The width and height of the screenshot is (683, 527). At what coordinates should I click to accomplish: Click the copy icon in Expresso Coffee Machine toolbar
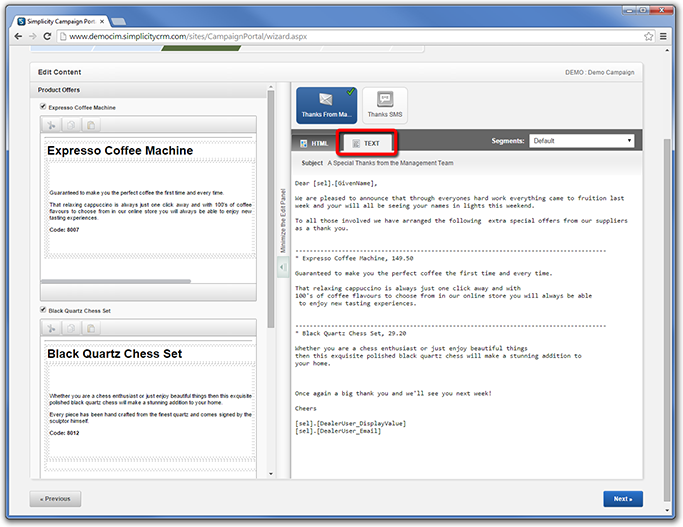tap(71, 125)
